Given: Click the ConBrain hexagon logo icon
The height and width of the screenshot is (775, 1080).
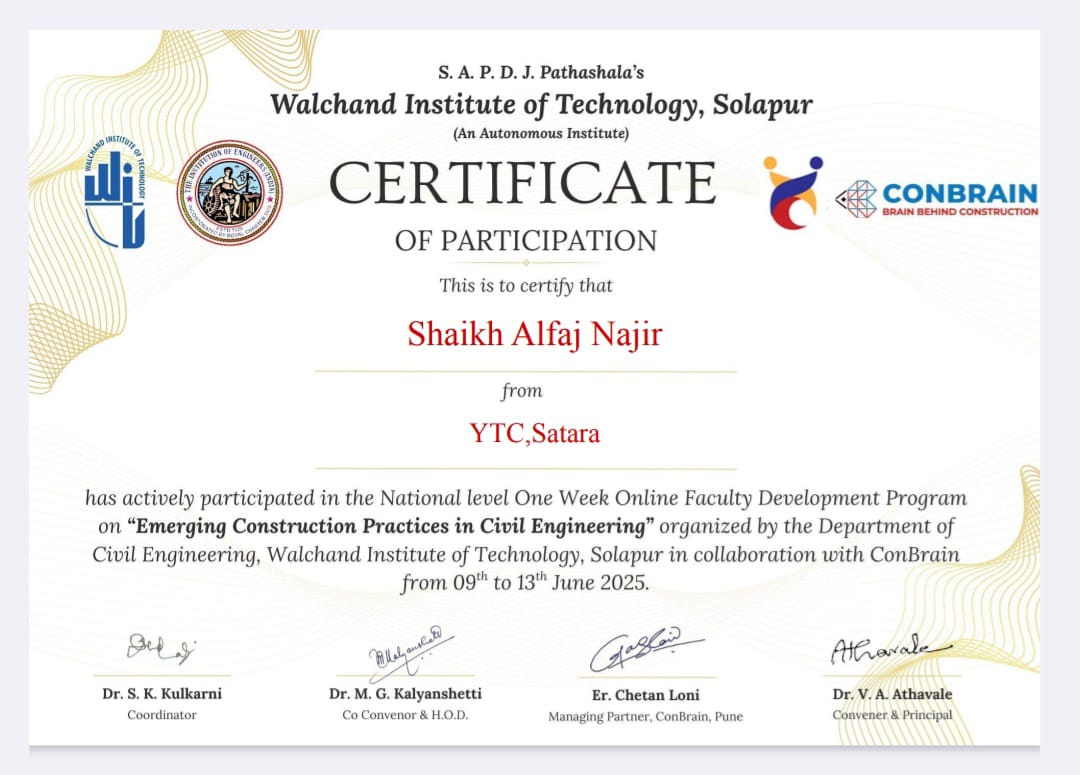Looking at the screenshot, I should tap(856, 199).
